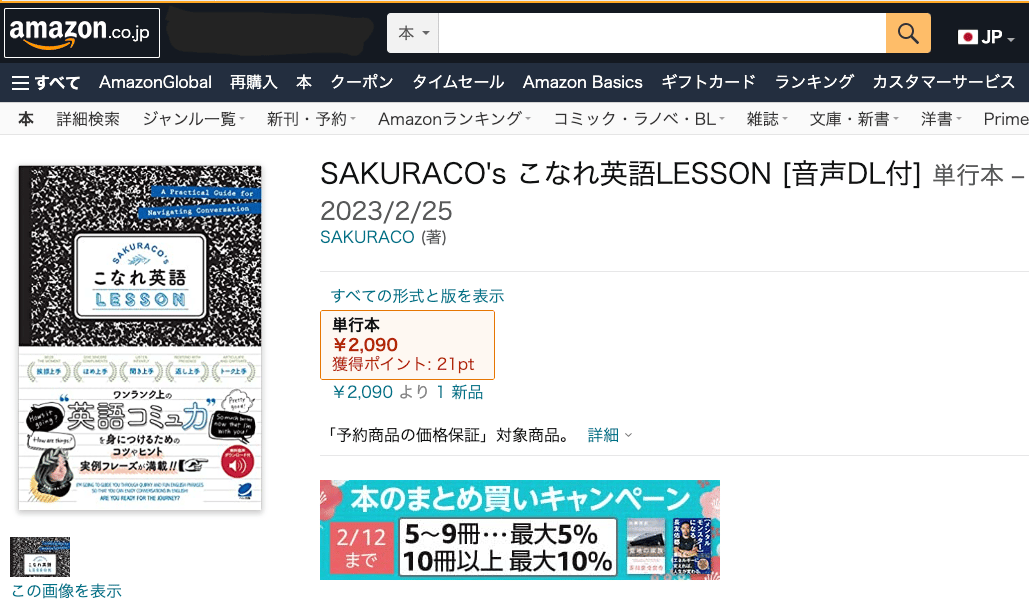Open the すべて hamburger menu
Screen dimensions: 1029x615
[x=46, y=83]
